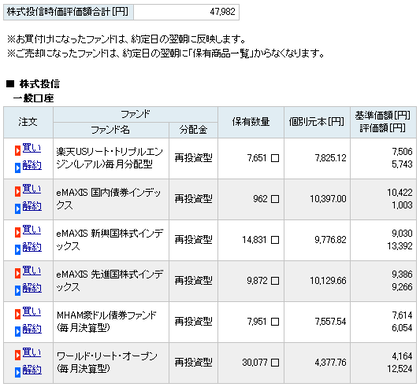Click the valuation amount 13,392
The width and height of the screenshot is (420, 387).
[400, 246]
